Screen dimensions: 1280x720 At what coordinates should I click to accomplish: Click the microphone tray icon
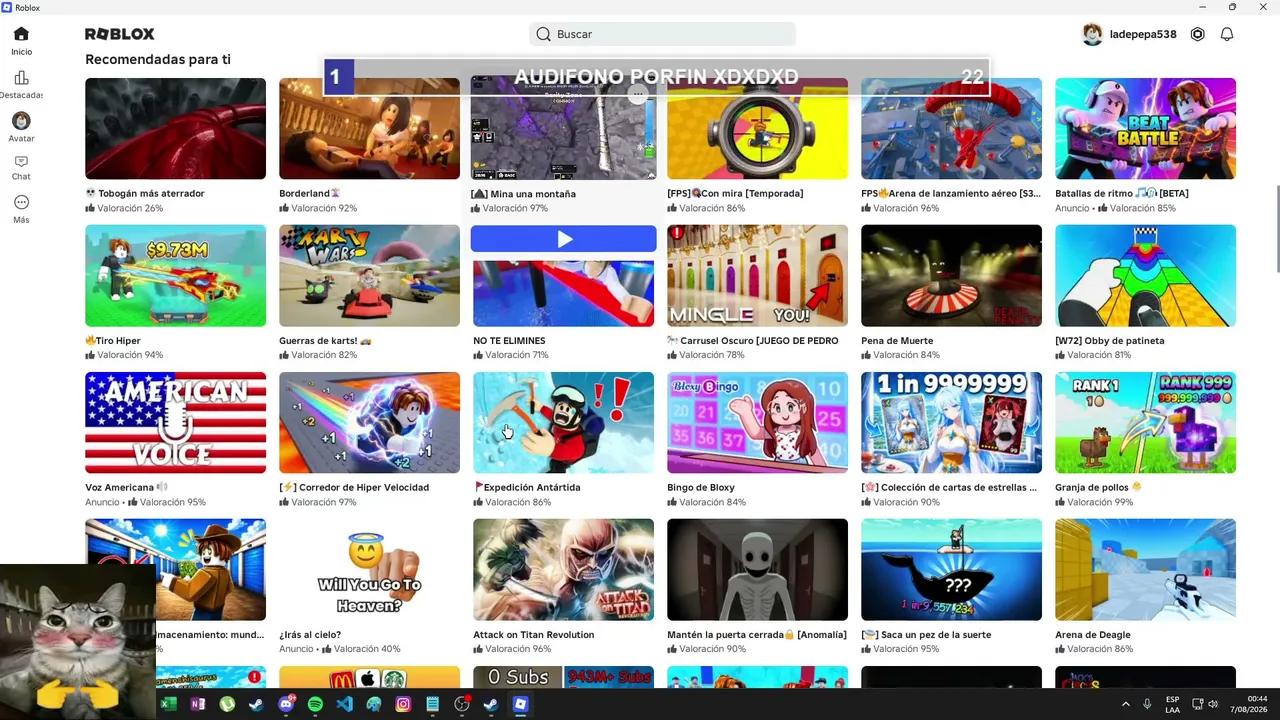click(1147, 704)
